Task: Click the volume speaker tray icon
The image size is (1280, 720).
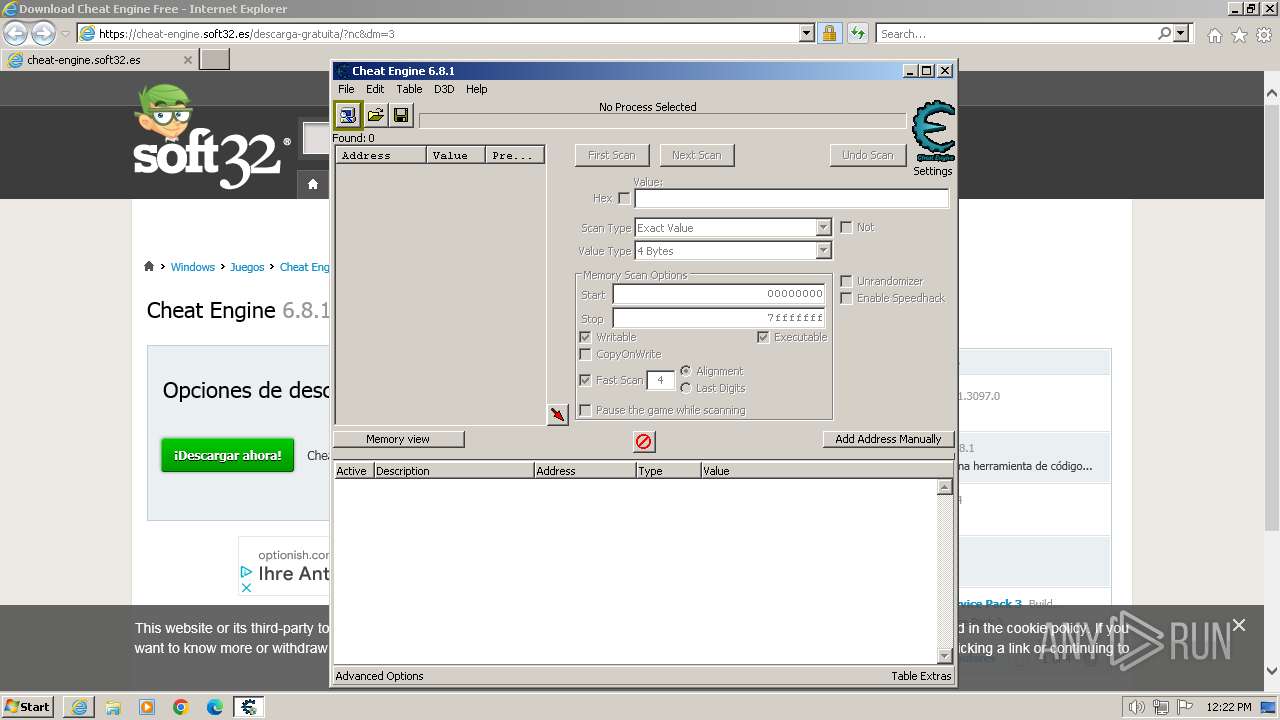Action: (x=1136, y=707)
